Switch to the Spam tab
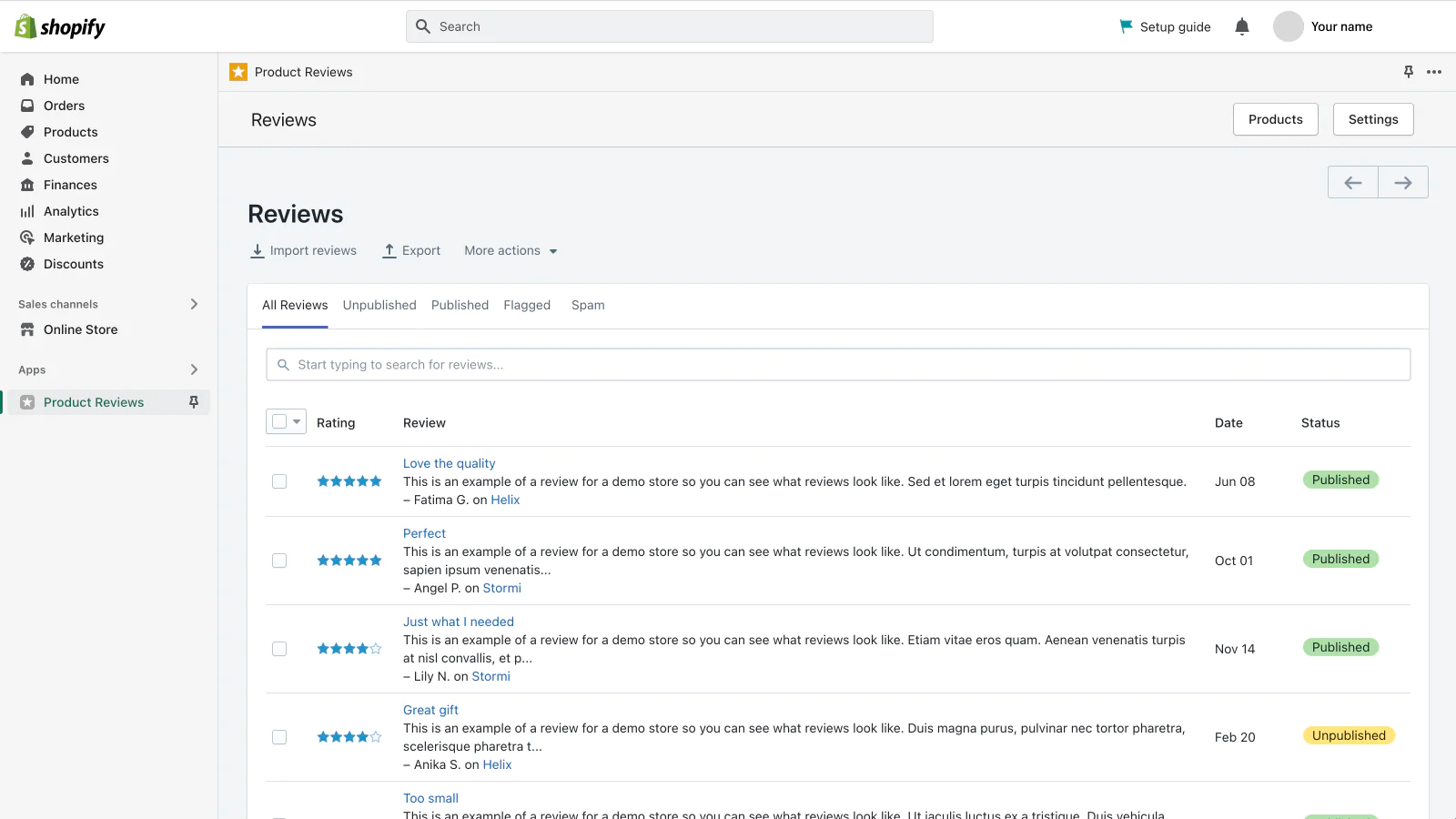 tap(588, 305)
